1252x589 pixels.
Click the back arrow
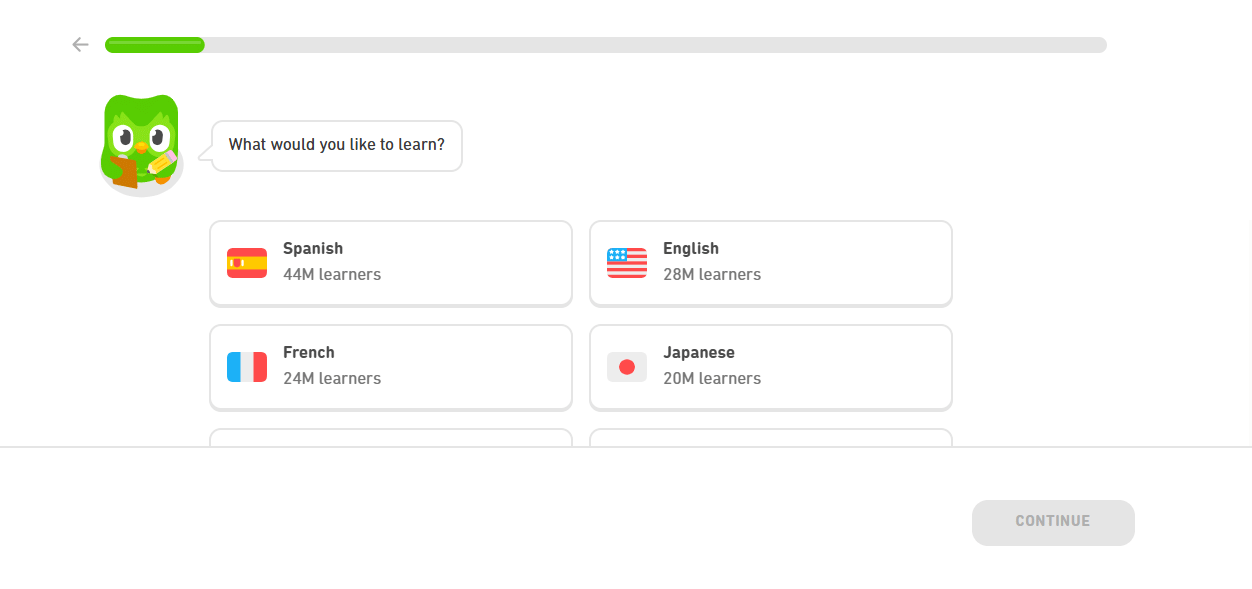80,44
